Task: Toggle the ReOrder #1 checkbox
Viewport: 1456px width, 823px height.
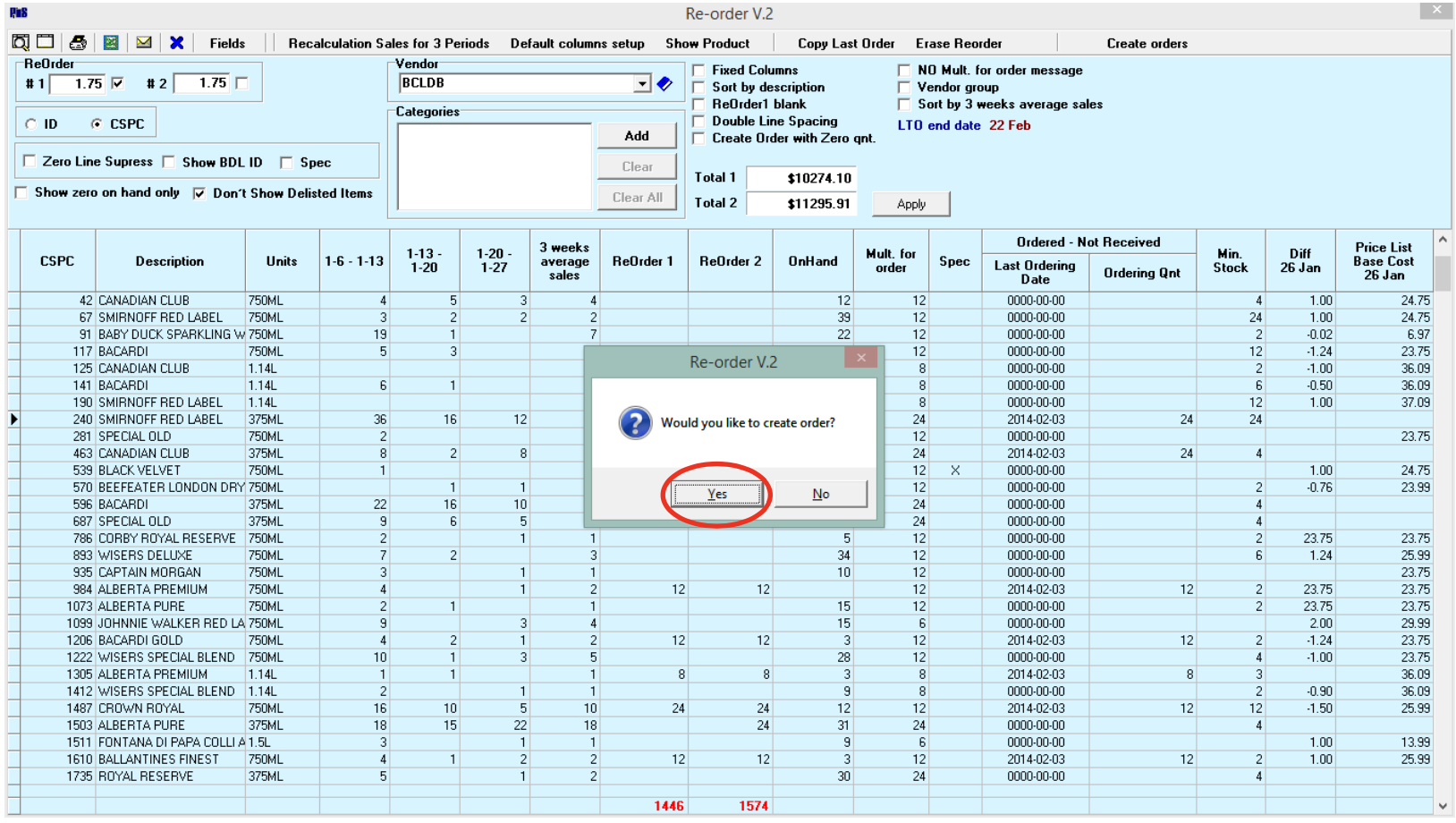Action: point(117,83)
